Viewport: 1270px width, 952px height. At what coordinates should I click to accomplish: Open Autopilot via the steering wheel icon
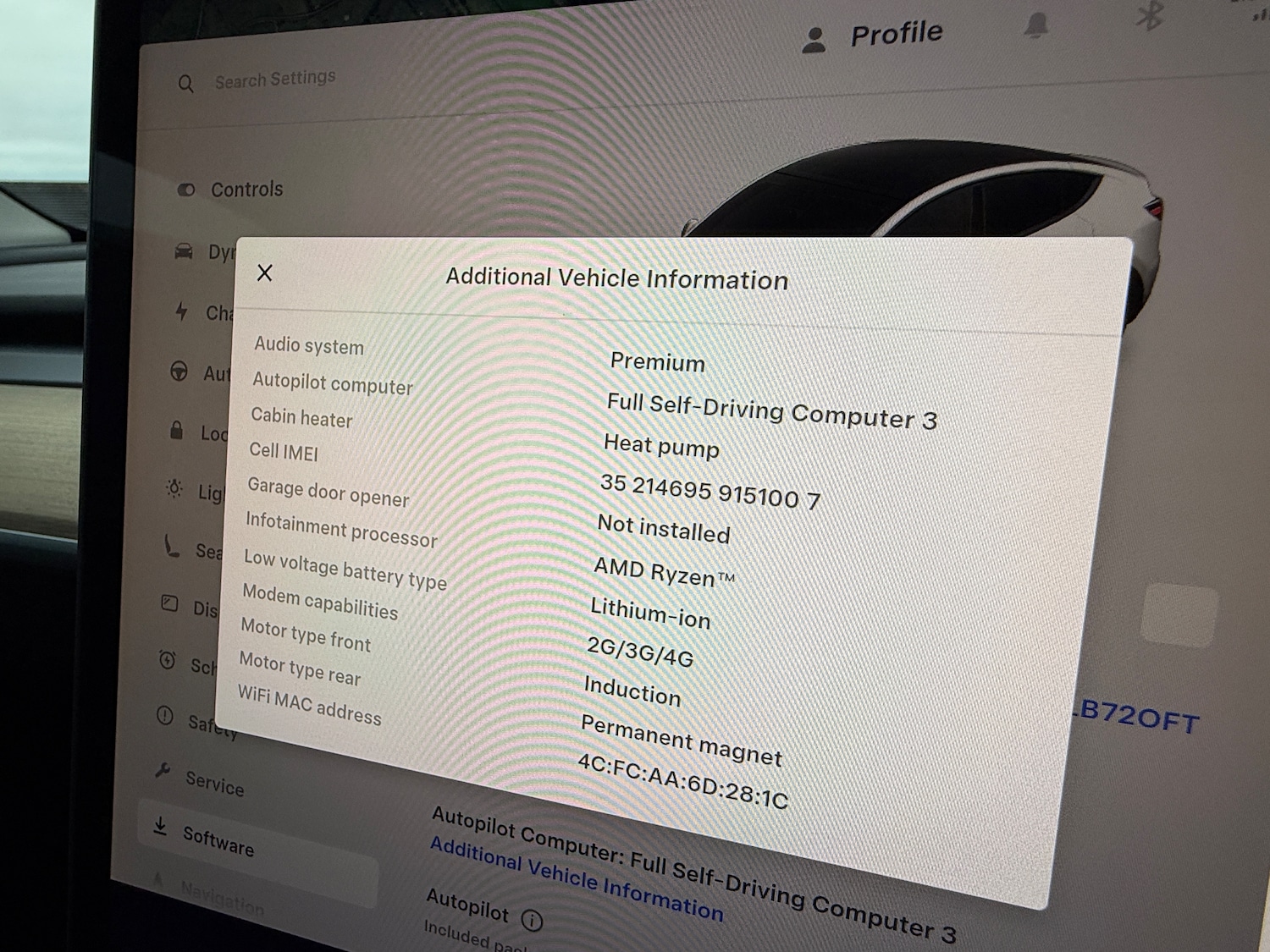coord(179,371)
